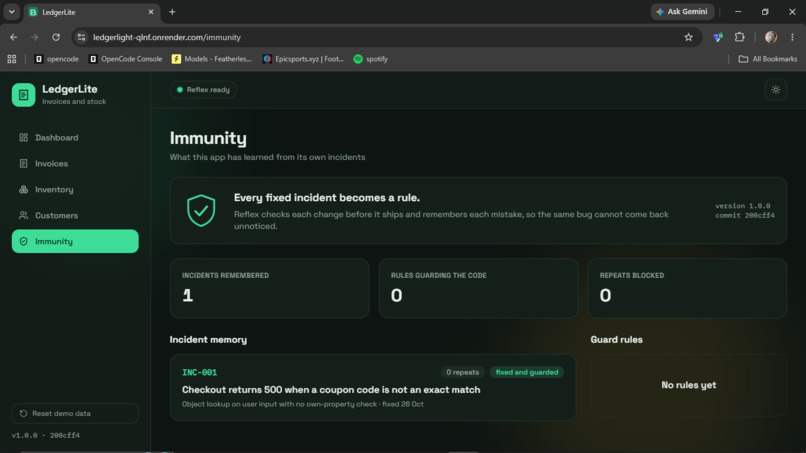806x453 pixels.
Task: Open the Invoices page
Action: [x=75, y=164]
